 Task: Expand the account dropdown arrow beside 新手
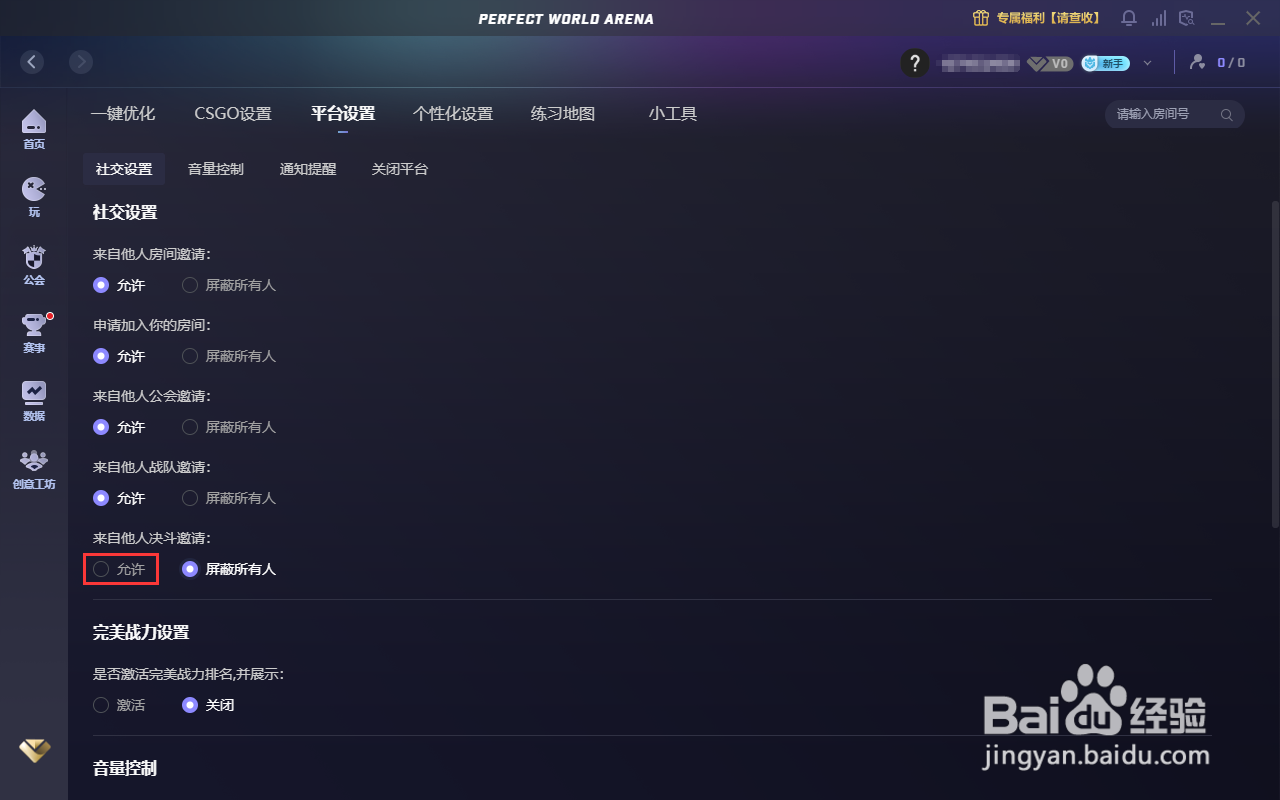pos(1147,63)
